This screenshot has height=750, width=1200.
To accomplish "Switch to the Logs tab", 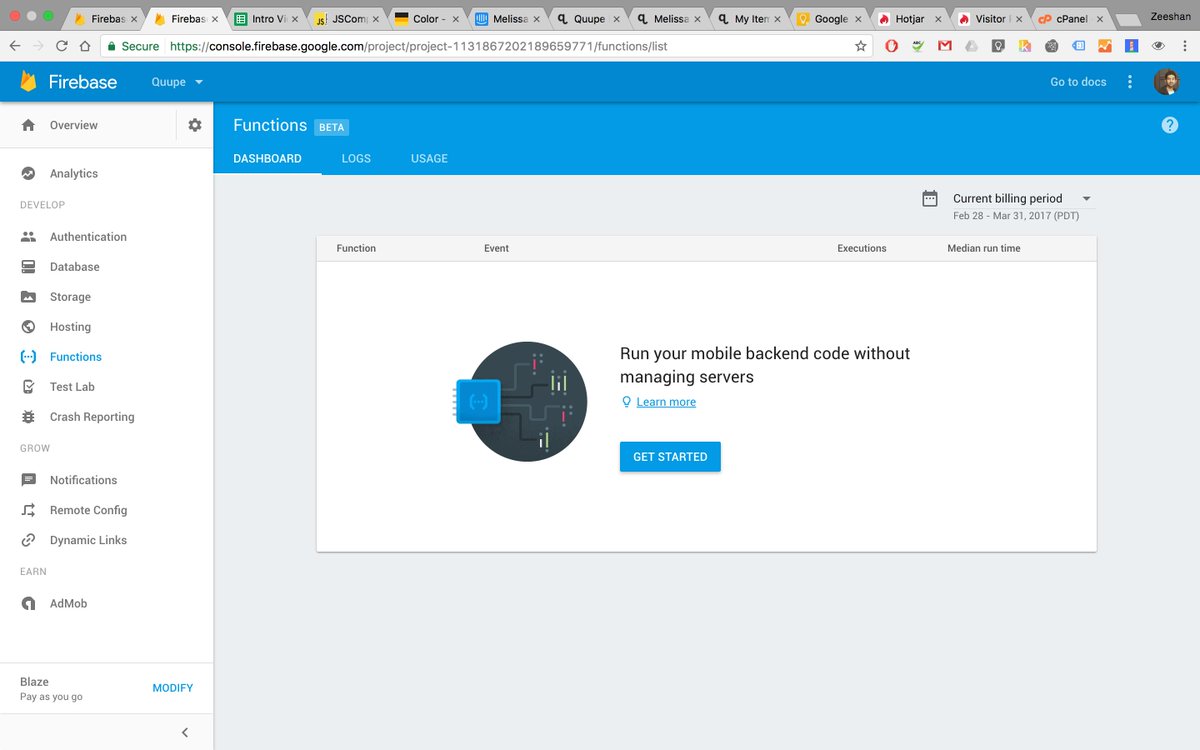I will click(356, 158).
